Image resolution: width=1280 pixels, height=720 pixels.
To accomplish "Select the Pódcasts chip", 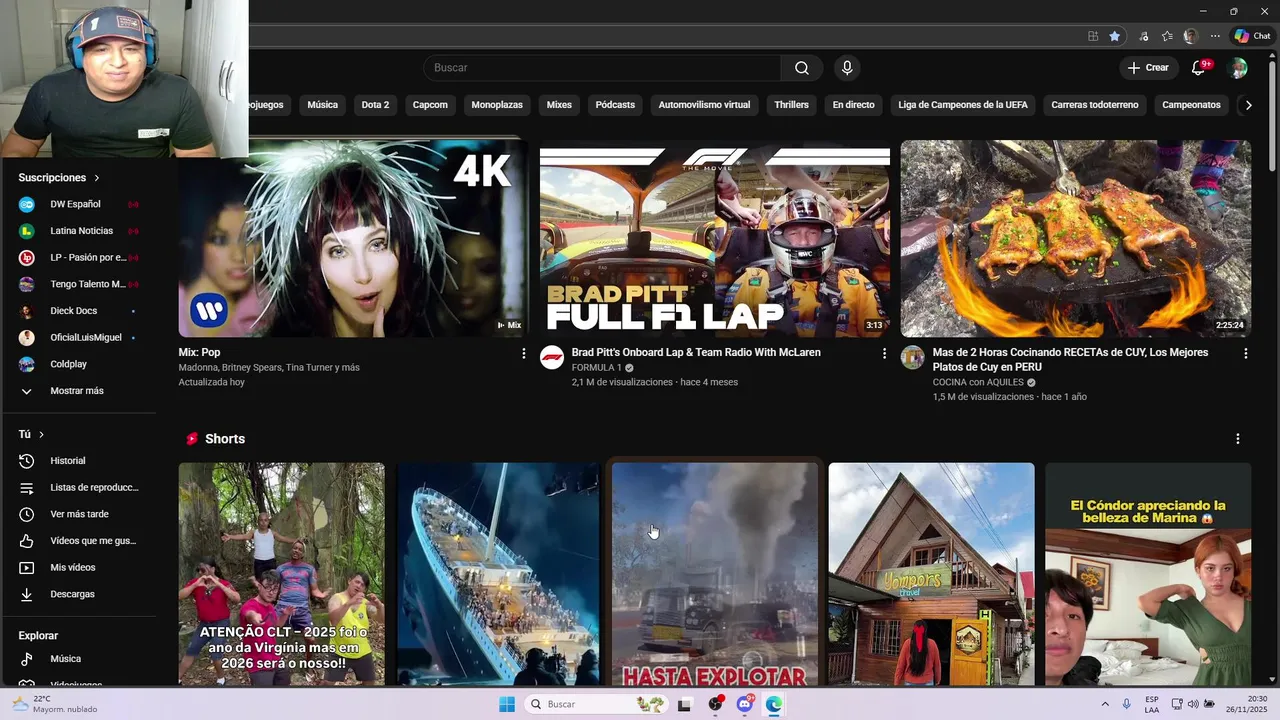I will pyautogui.click(x=615, y=104).
